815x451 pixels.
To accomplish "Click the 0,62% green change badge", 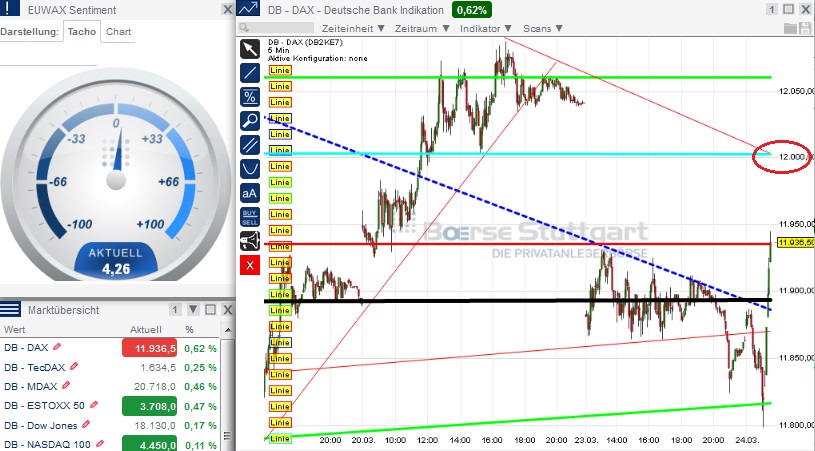I will coord(472,10).
